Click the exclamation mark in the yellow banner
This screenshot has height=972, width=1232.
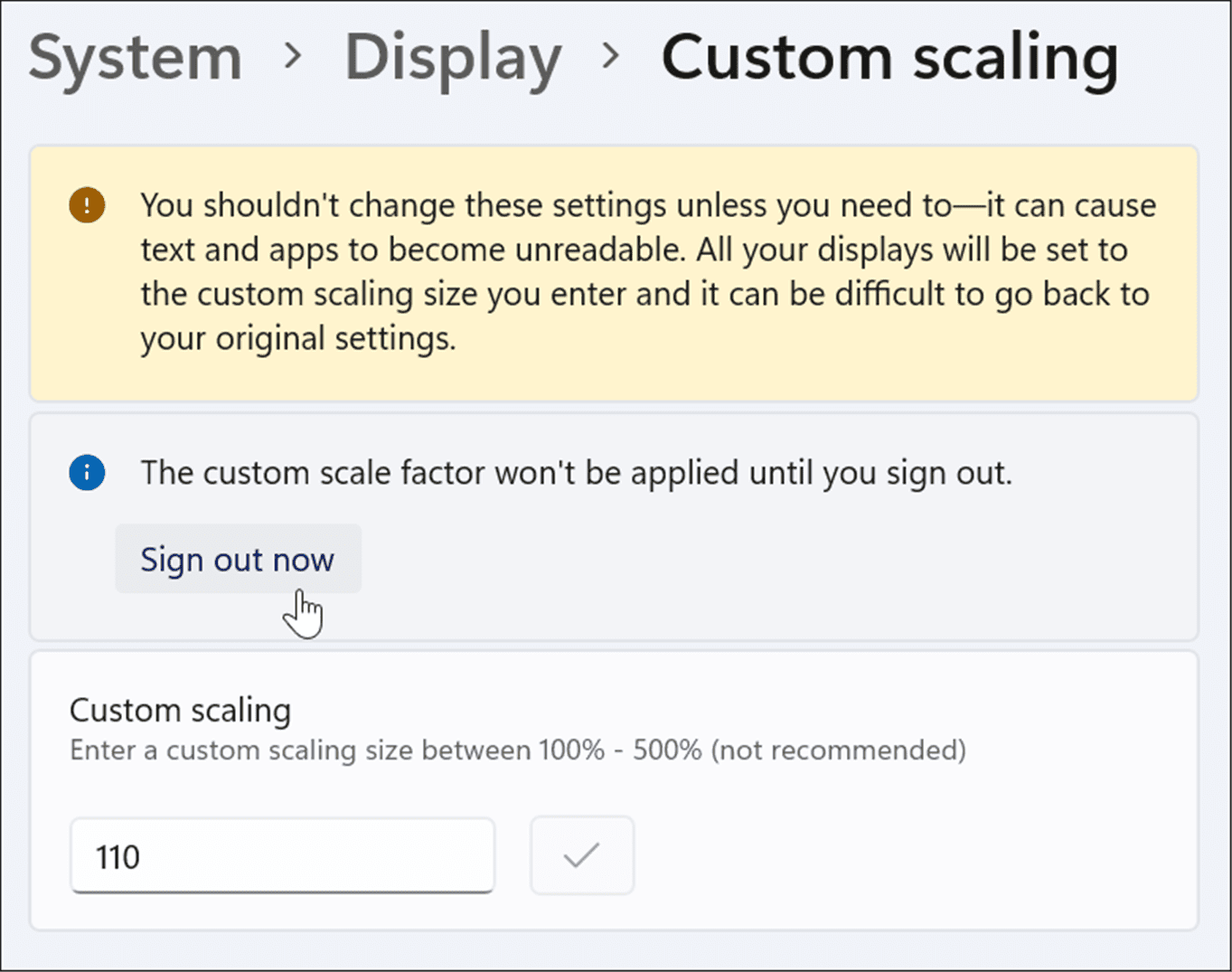86,205
